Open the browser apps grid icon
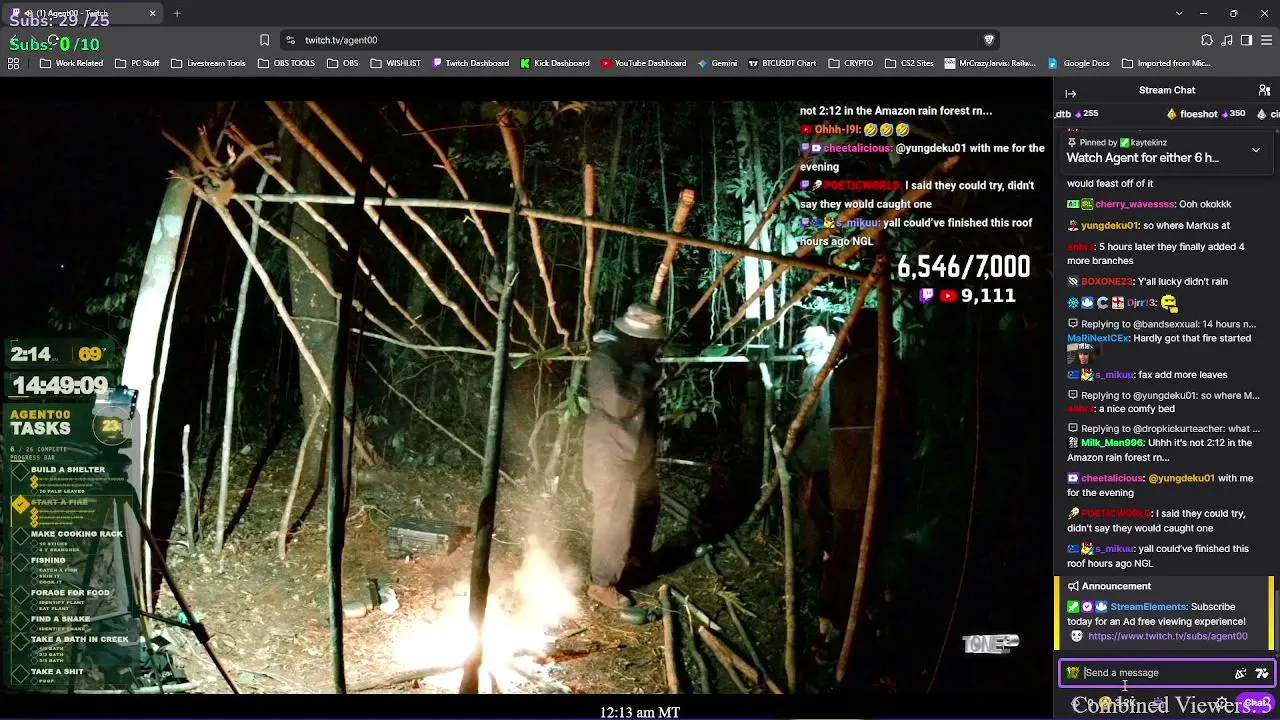1280x720 pixels. pos(13,63)
